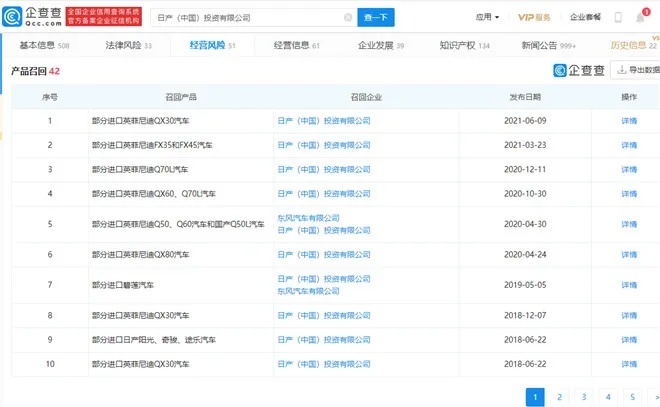Open the 新闻公告 tab
The width and height of the screenshot is (660, 407).
click(x=548, y=45)
